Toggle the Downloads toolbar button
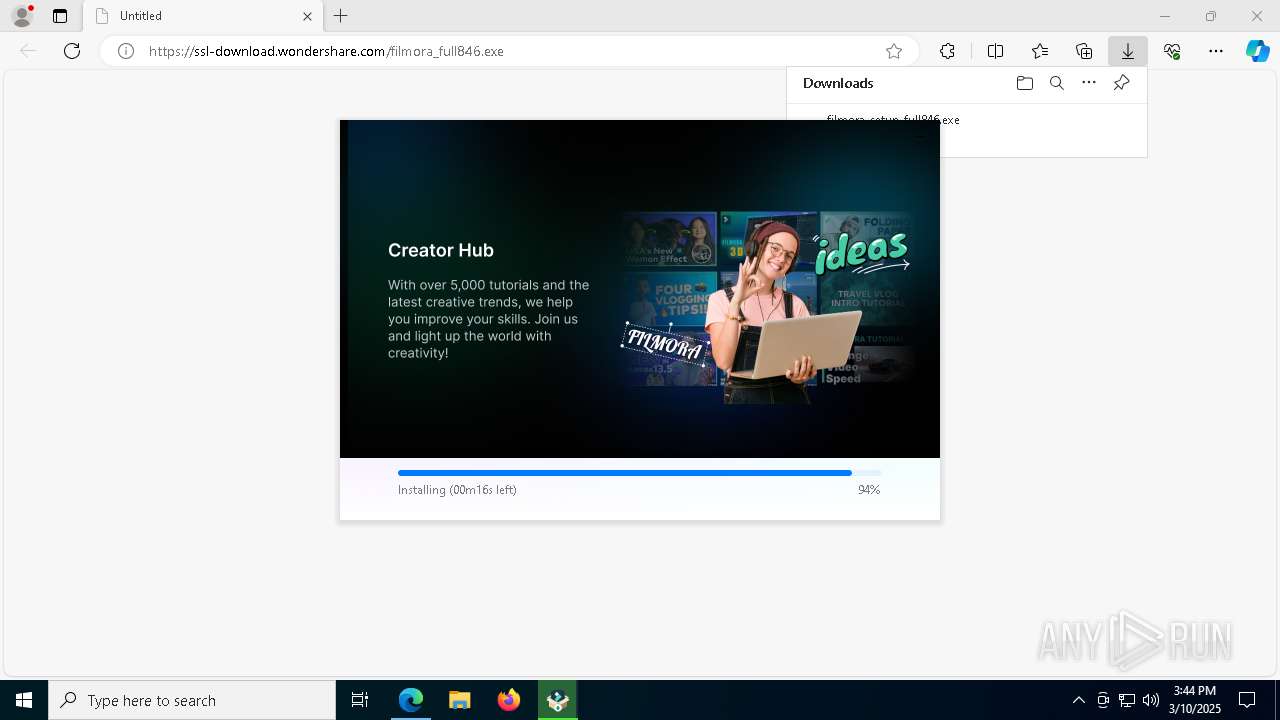Viewport: 1280px width, 720px height. [1128, 51]
